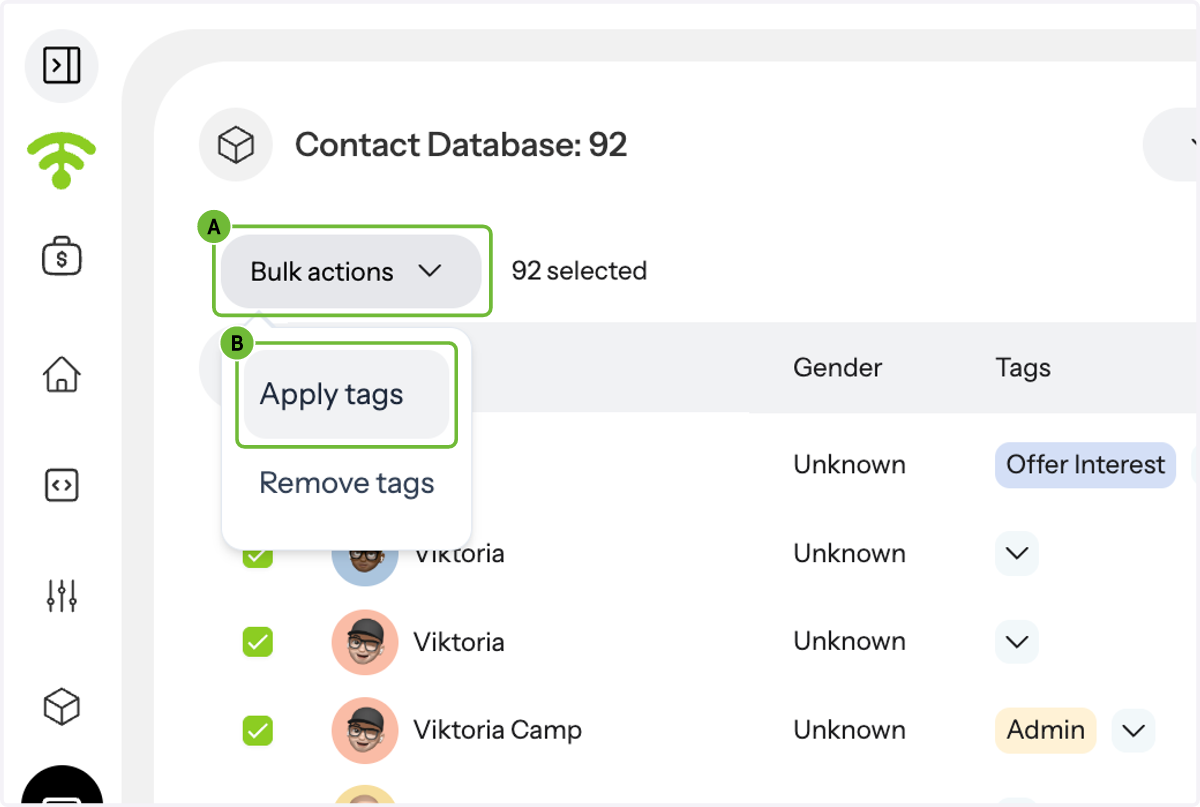The width and height of the screenshot is (1200, 807).
Task: Uncheck the Viktoria Camp checkbox
Action: point(258,730)
